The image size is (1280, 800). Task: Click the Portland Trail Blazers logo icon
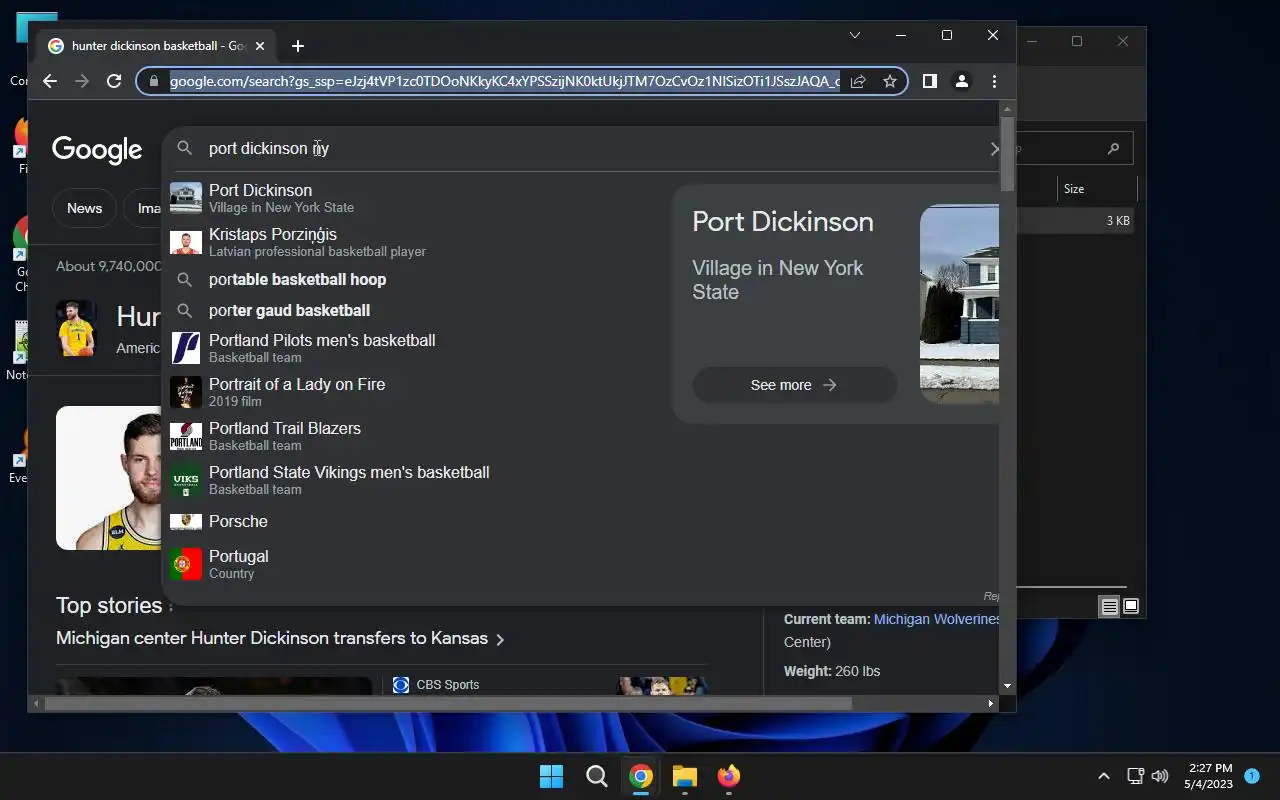186,436
